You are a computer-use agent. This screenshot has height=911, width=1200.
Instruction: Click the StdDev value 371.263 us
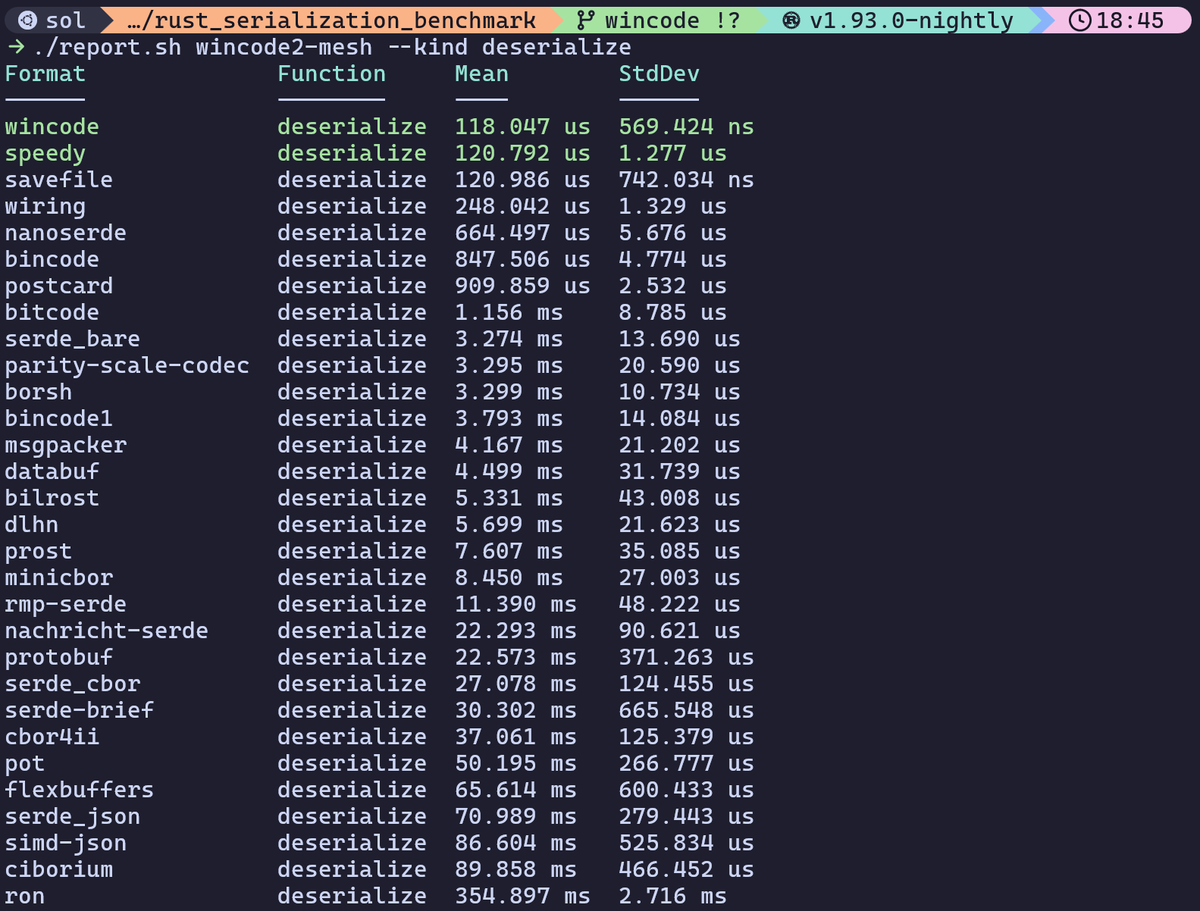[686, 657]
